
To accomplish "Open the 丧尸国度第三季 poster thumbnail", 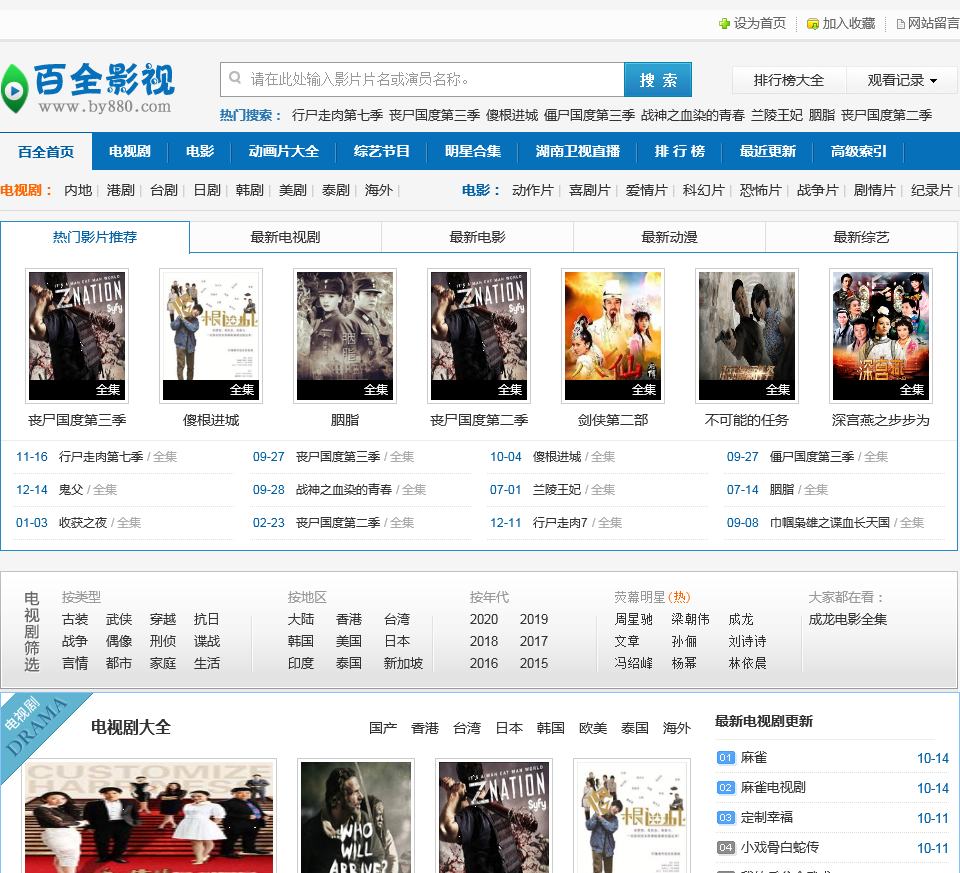I will [77, 336].
